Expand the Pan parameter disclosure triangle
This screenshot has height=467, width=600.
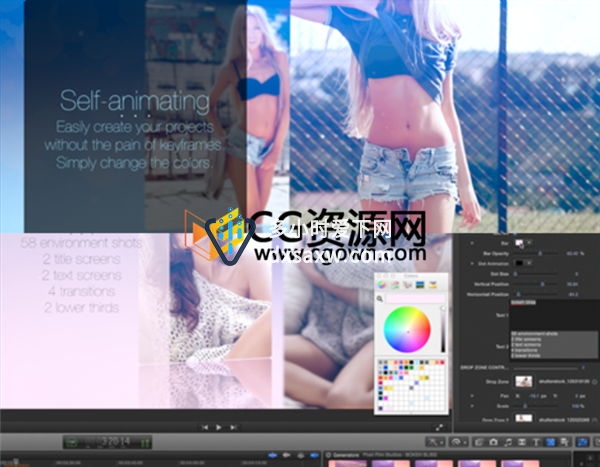(472, 395)
